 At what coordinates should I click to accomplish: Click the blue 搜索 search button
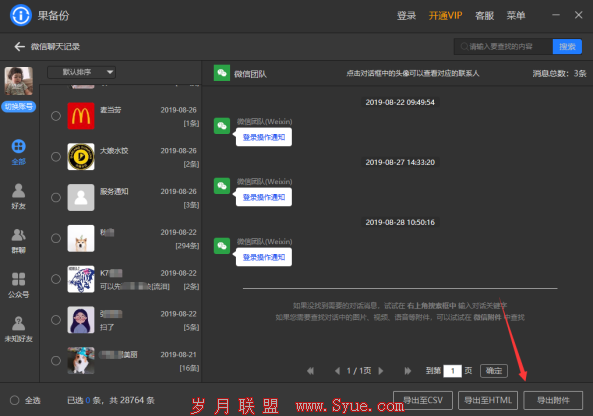point(567,47)
